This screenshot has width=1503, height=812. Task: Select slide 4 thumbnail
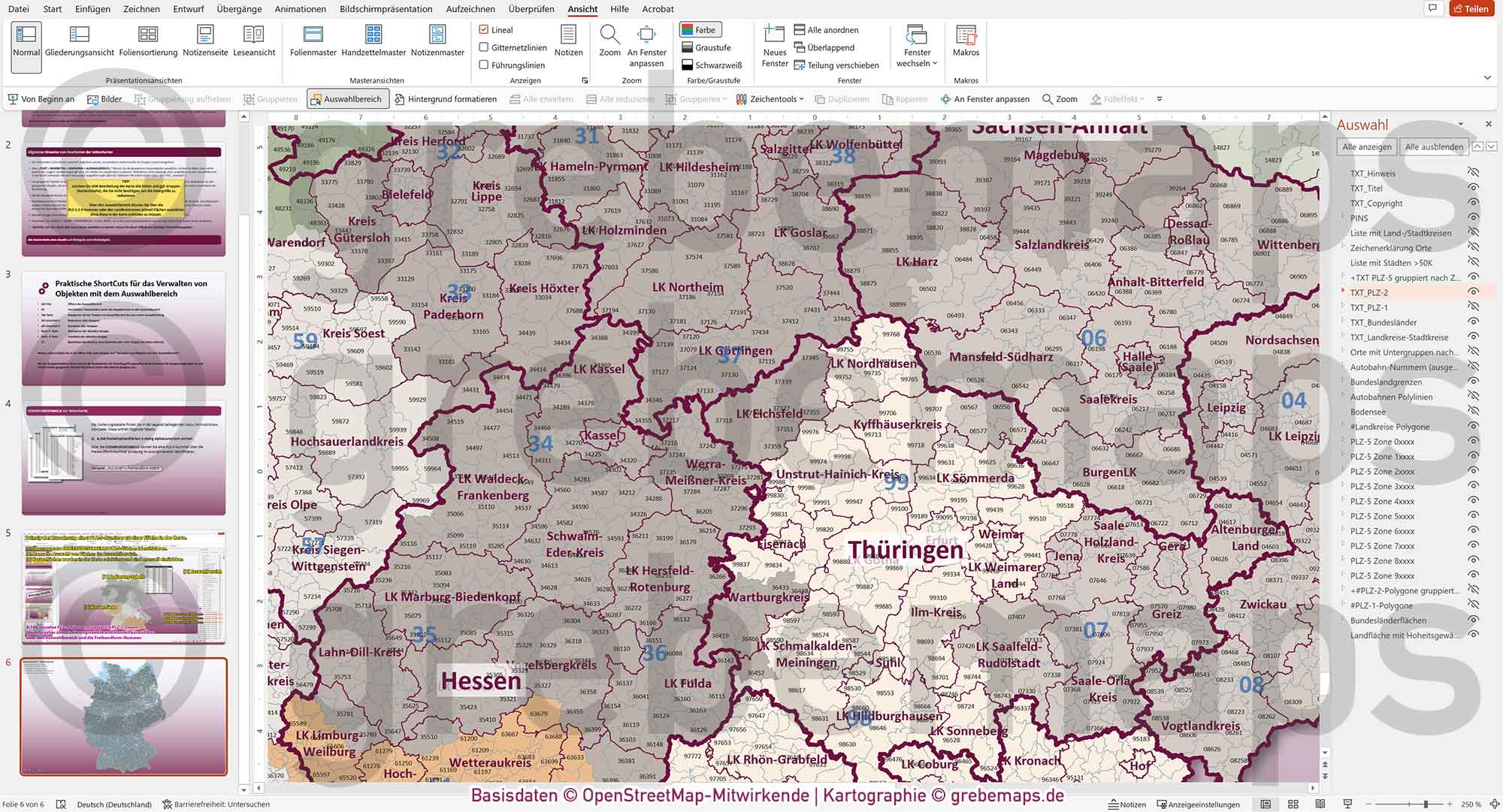click(122, 458)
